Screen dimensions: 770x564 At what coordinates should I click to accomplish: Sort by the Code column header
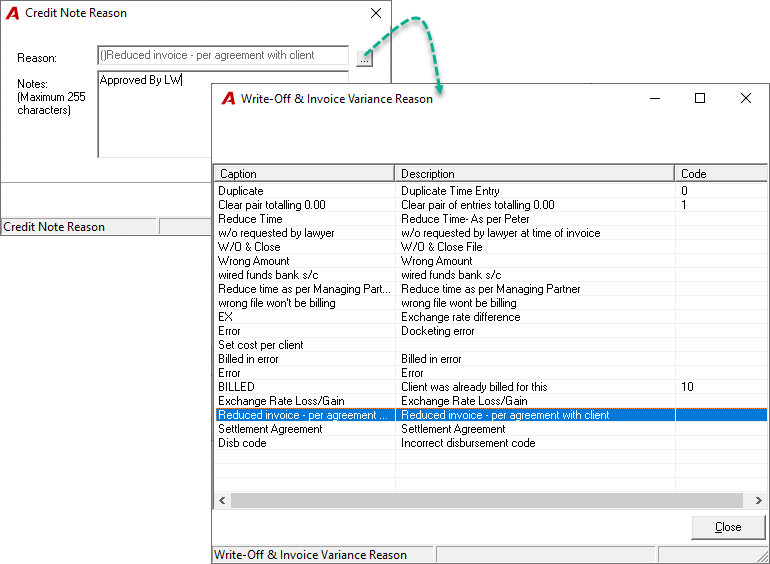(721, 174)
